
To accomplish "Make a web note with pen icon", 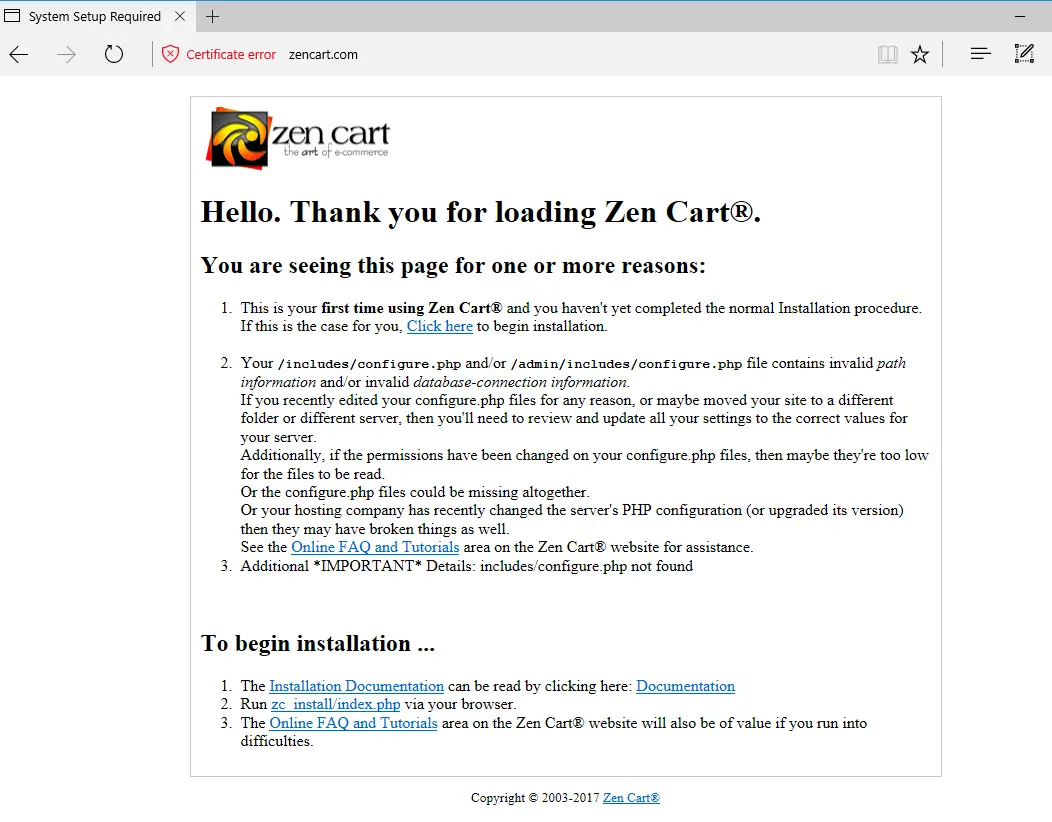I will (x=1024, y=54).
